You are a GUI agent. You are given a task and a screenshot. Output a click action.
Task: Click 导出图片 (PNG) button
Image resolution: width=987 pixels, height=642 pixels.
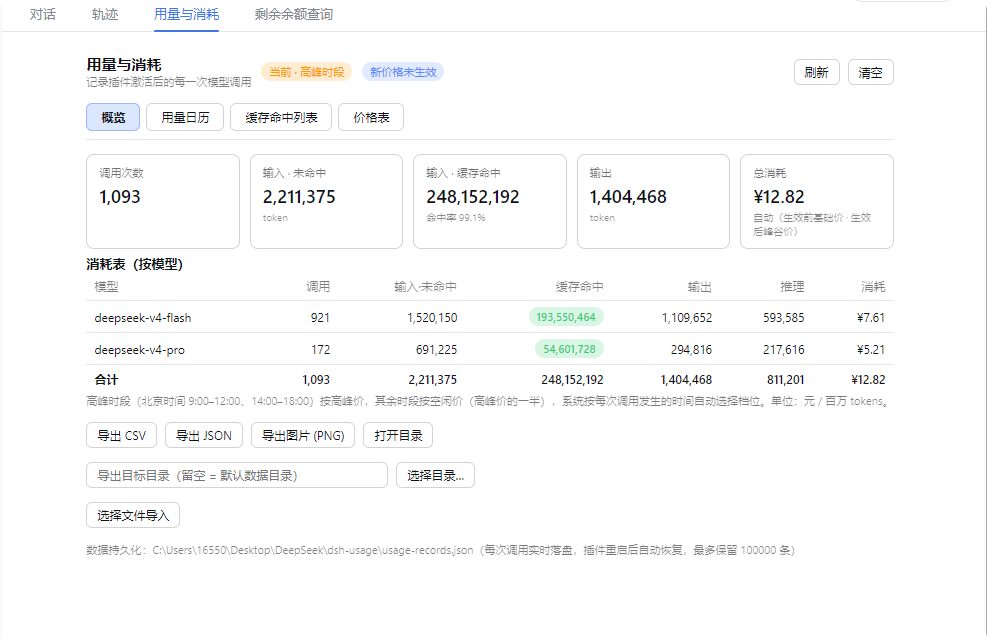pos(303,436)
